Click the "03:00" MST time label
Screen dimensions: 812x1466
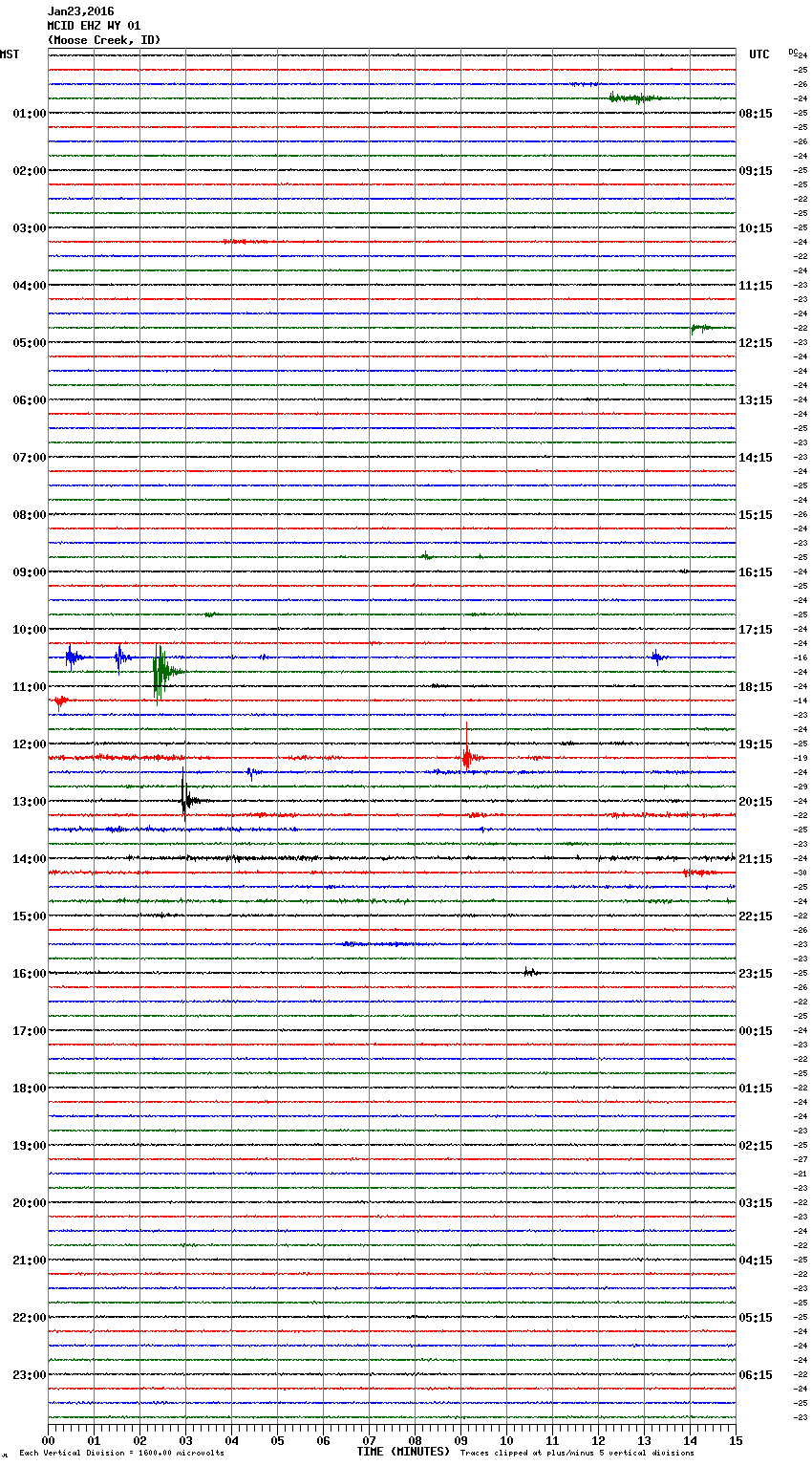click(x=29, y=228)
